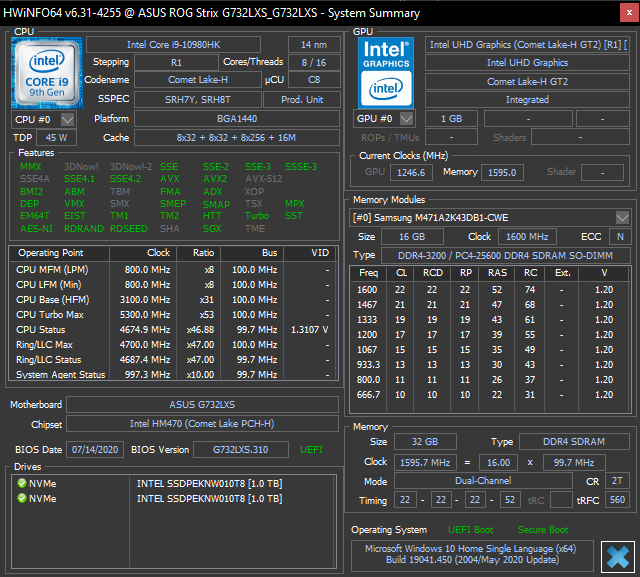Screen dimensions: 640x577
Task: Click the second NVMe drive's green check icon
Action: 22,498
